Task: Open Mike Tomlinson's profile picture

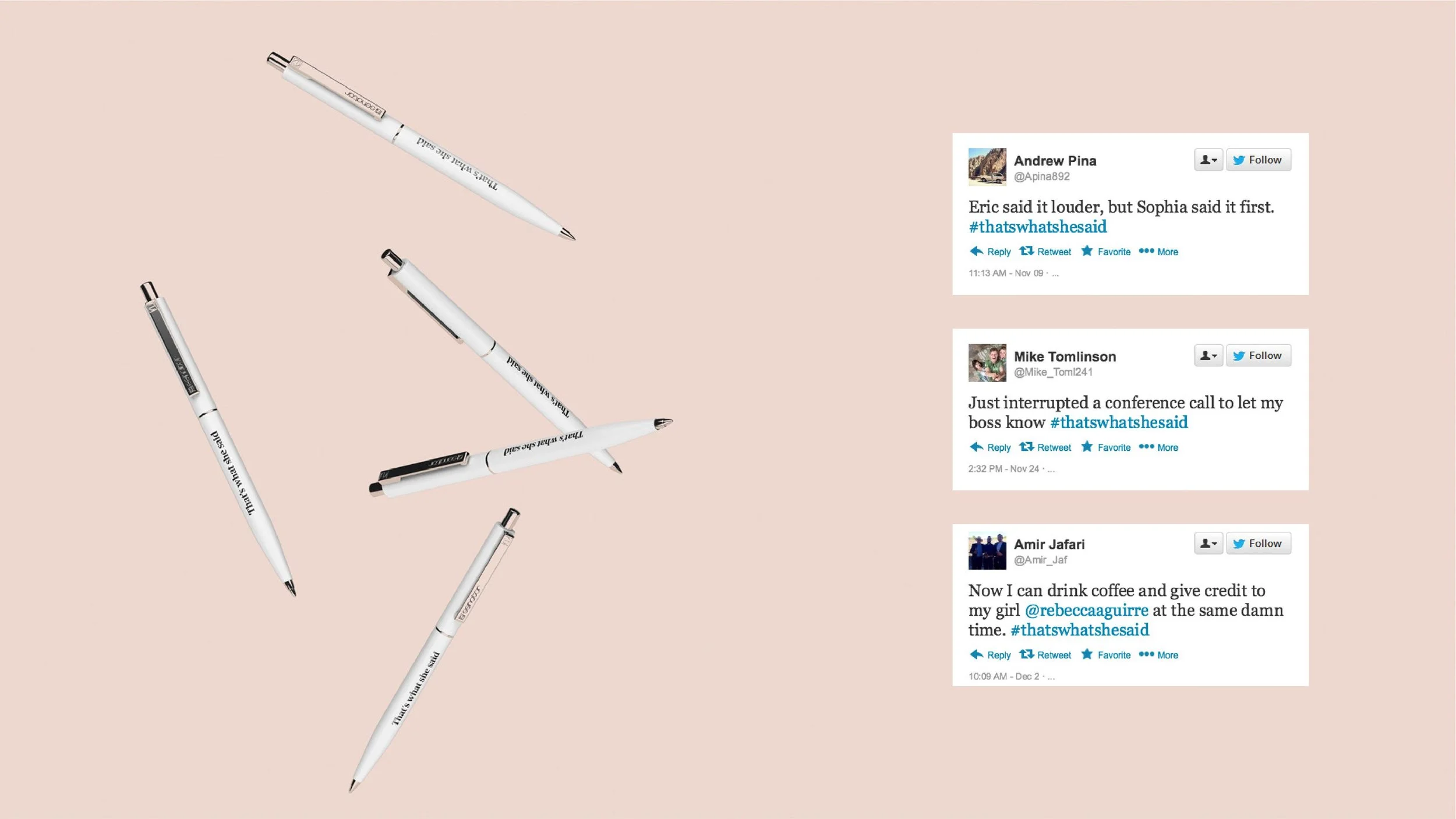Action: 987,363
